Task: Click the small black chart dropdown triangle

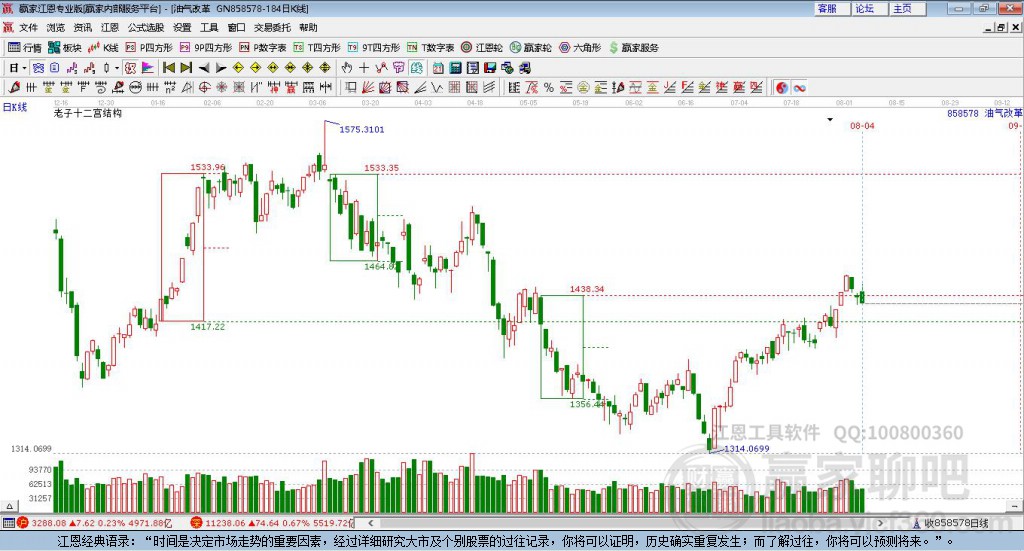Action: click(x=830, y=119)
